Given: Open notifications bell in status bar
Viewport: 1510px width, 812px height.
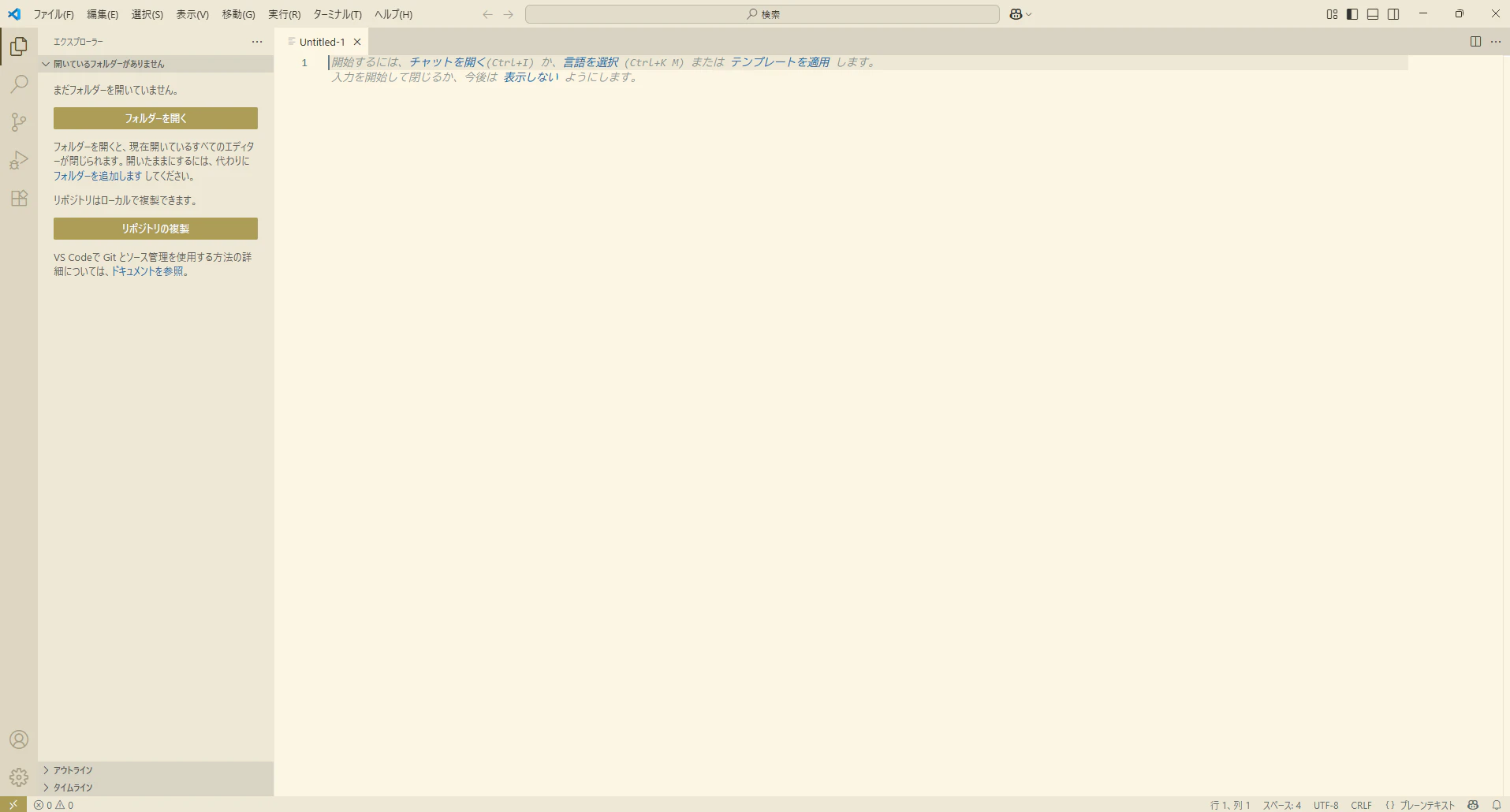Looking at the screenshot, I should tap(1496, 805).
